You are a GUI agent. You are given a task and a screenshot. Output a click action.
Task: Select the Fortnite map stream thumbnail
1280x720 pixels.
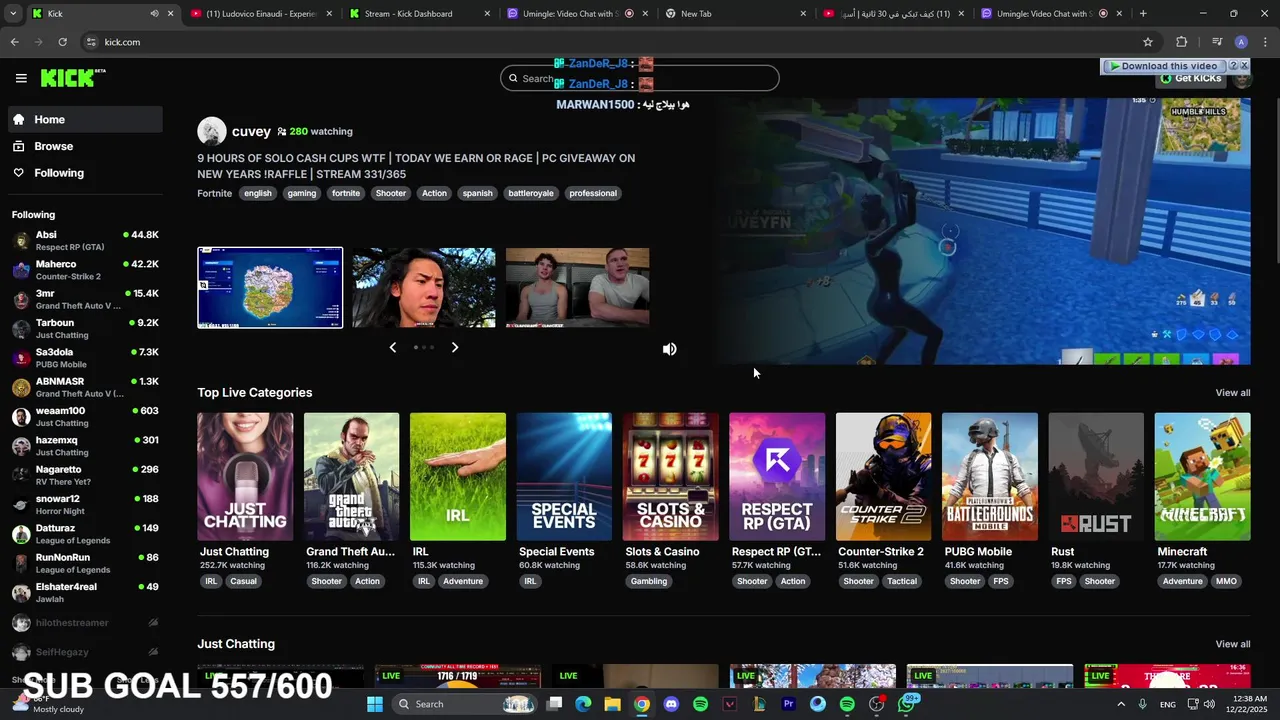270,288
